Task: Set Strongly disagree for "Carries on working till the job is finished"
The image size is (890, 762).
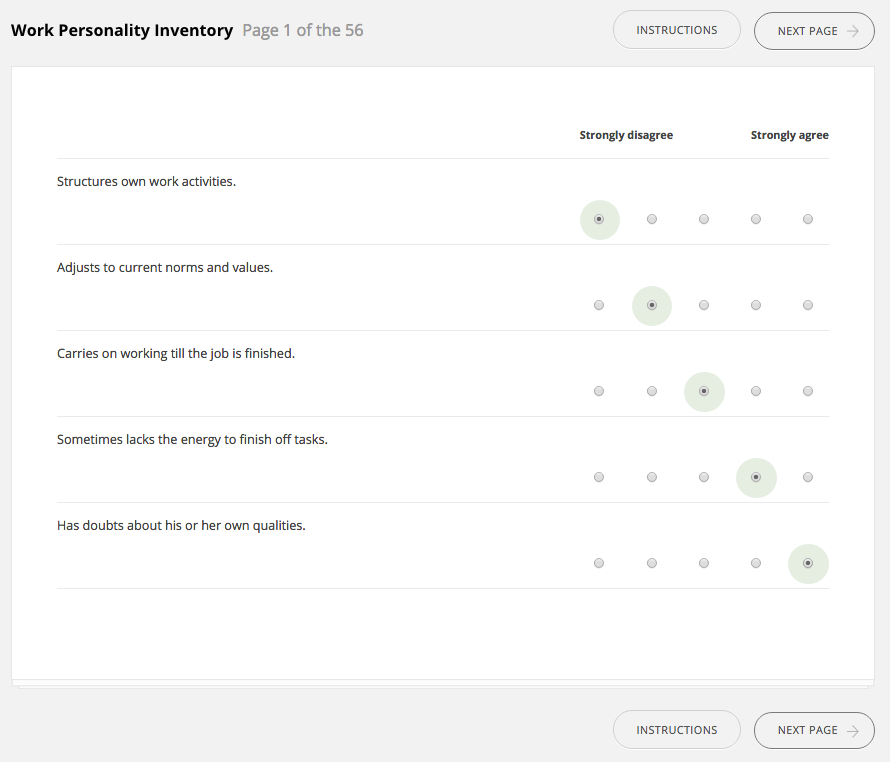Action: point(599,391)
